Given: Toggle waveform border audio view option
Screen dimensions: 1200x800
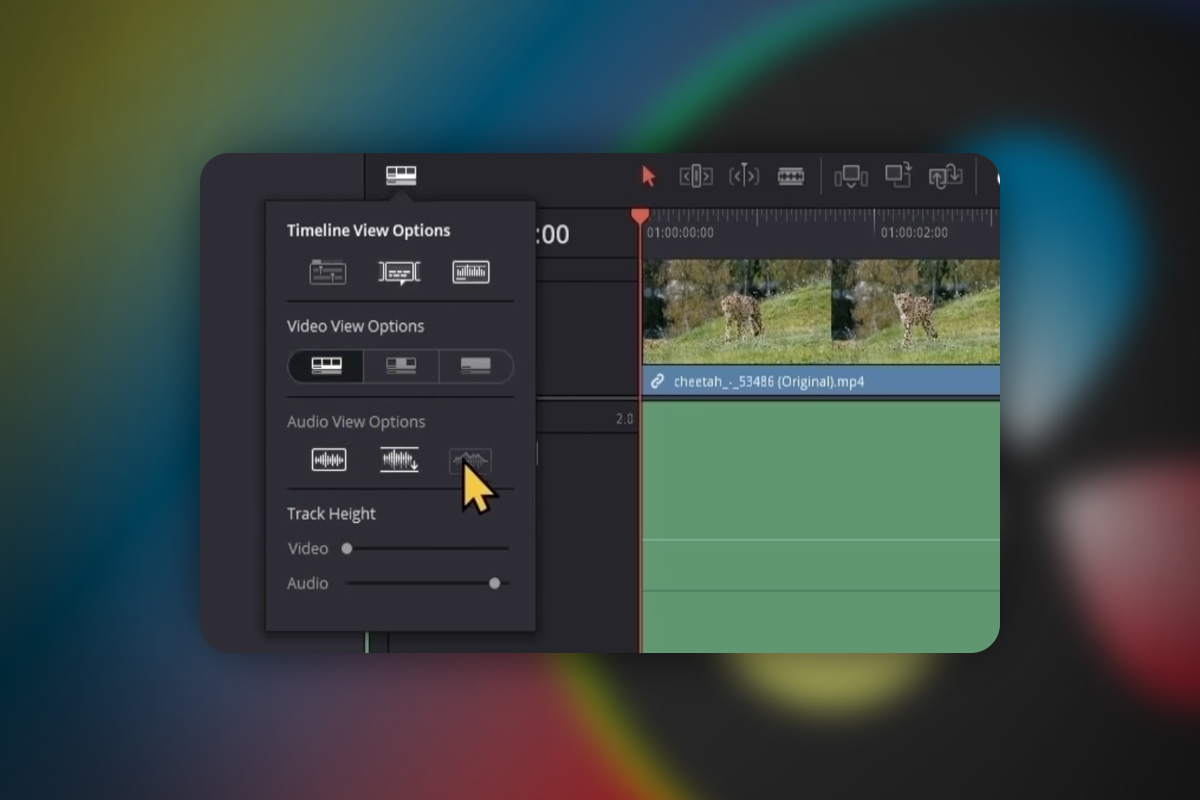Looking at the screenshot, I should [x=471, y=461].
